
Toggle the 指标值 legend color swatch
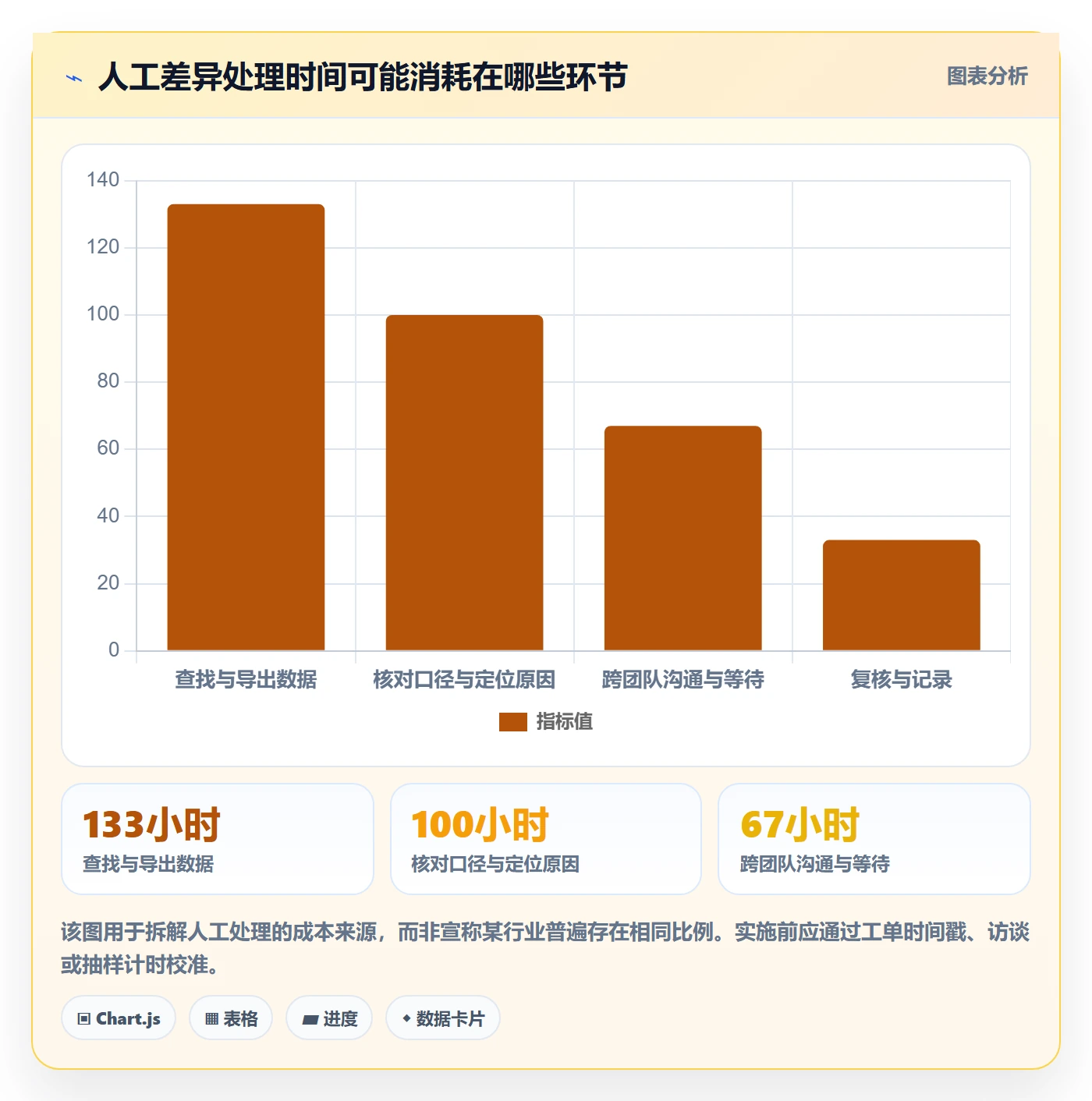[513, 722]
